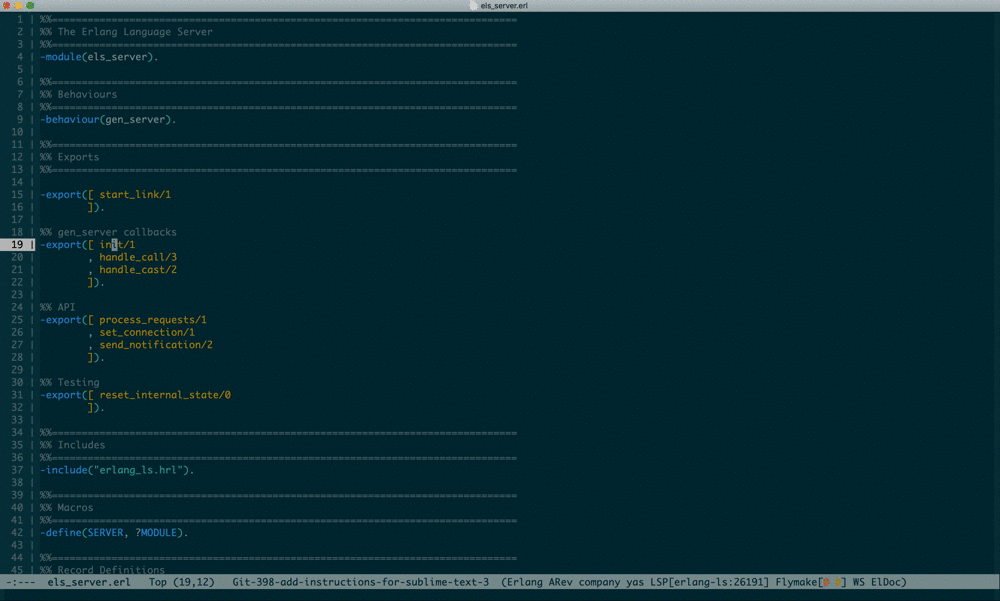Viewport: 1000px width, 601px height.
Task: Open the LSP[erlang-ls:26191] mode line menu
Action: click(x=716, y=582)
